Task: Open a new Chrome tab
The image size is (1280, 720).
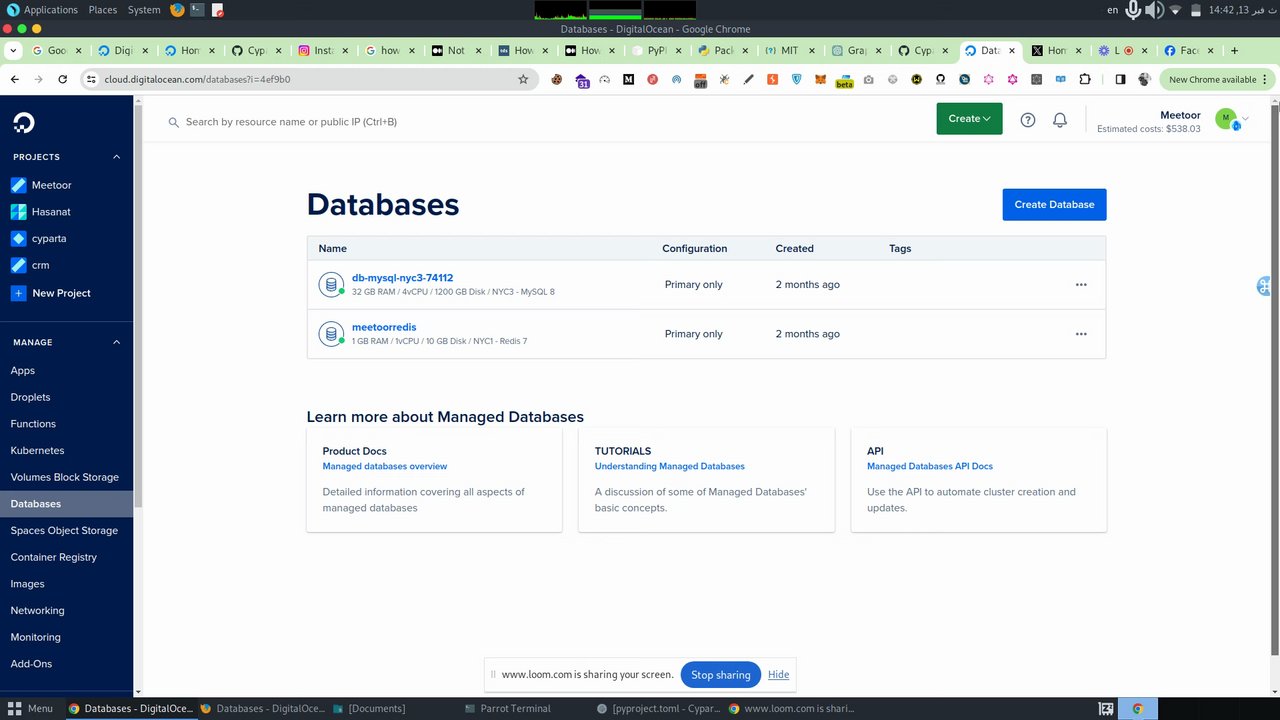Action: coord(1234,50)
